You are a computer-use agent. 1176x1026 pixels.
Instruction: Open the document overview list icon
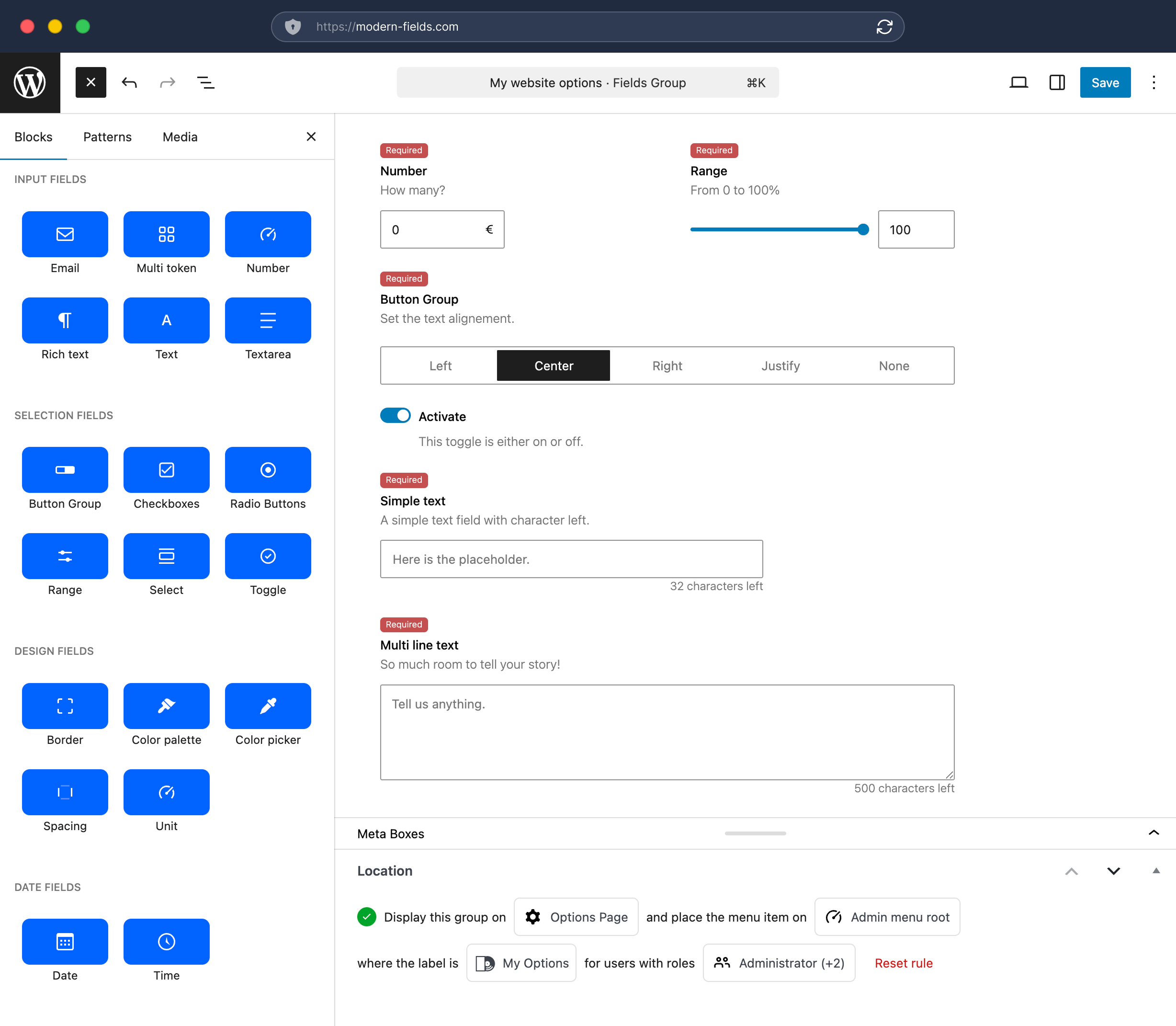[x=205, y=82]
